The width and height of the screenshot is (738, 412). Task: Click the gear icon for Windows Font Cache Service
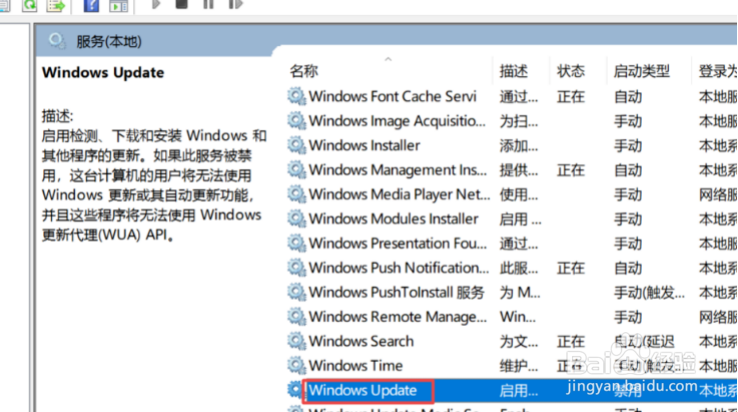pos(297,96)
